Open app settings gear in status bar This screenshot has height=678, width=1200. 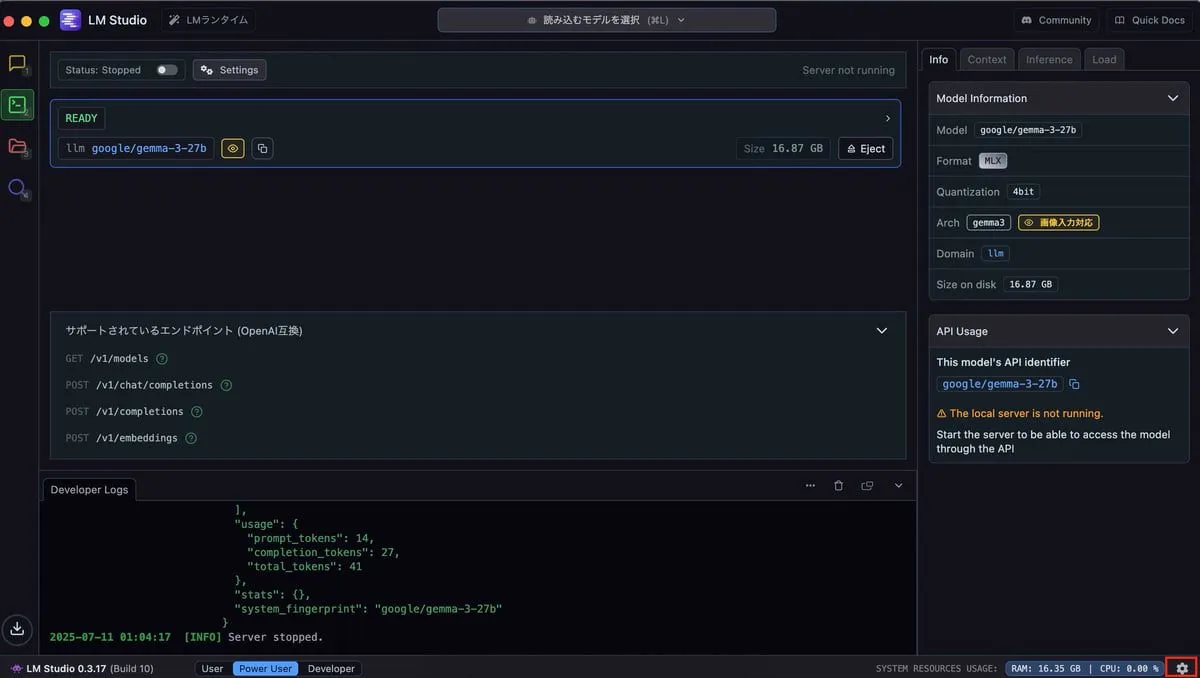click(1182, 668)
